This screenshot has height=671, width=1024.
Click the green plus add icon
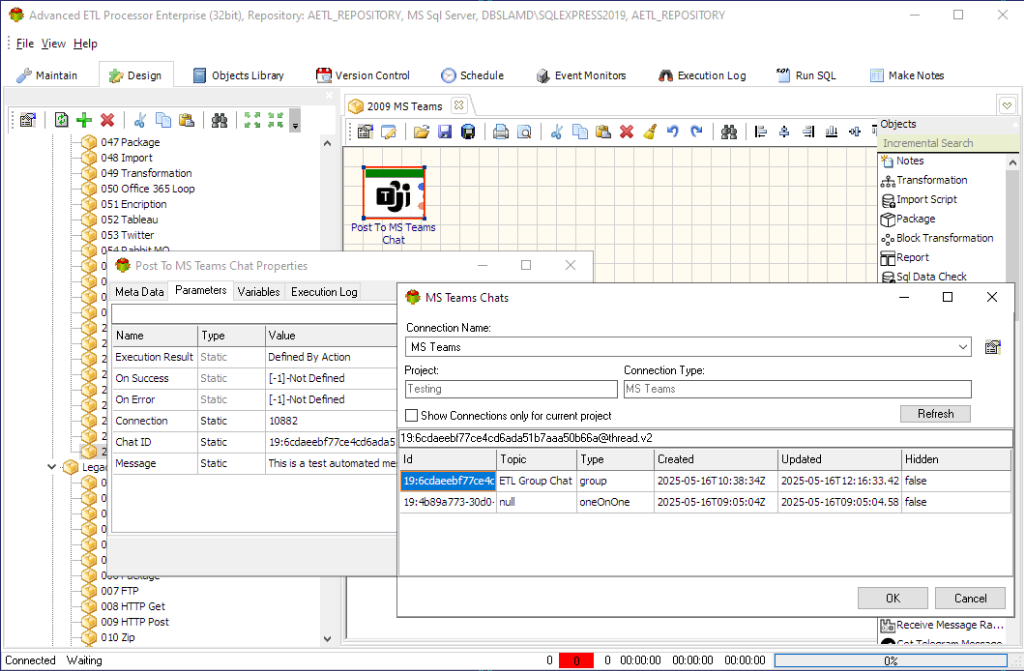click(x=84, y=120)
